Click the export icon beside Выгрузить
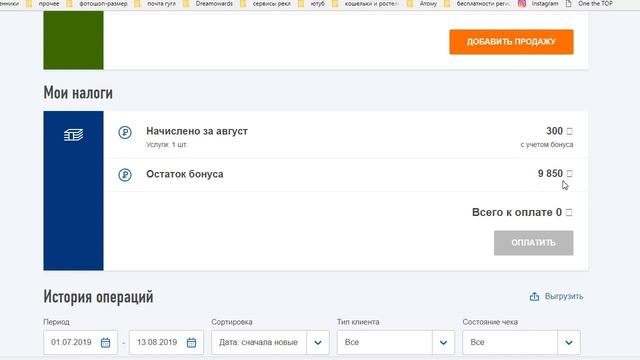The height and width of the screenshot is (360, 640). pyautogui.click(x=534, y=297)
